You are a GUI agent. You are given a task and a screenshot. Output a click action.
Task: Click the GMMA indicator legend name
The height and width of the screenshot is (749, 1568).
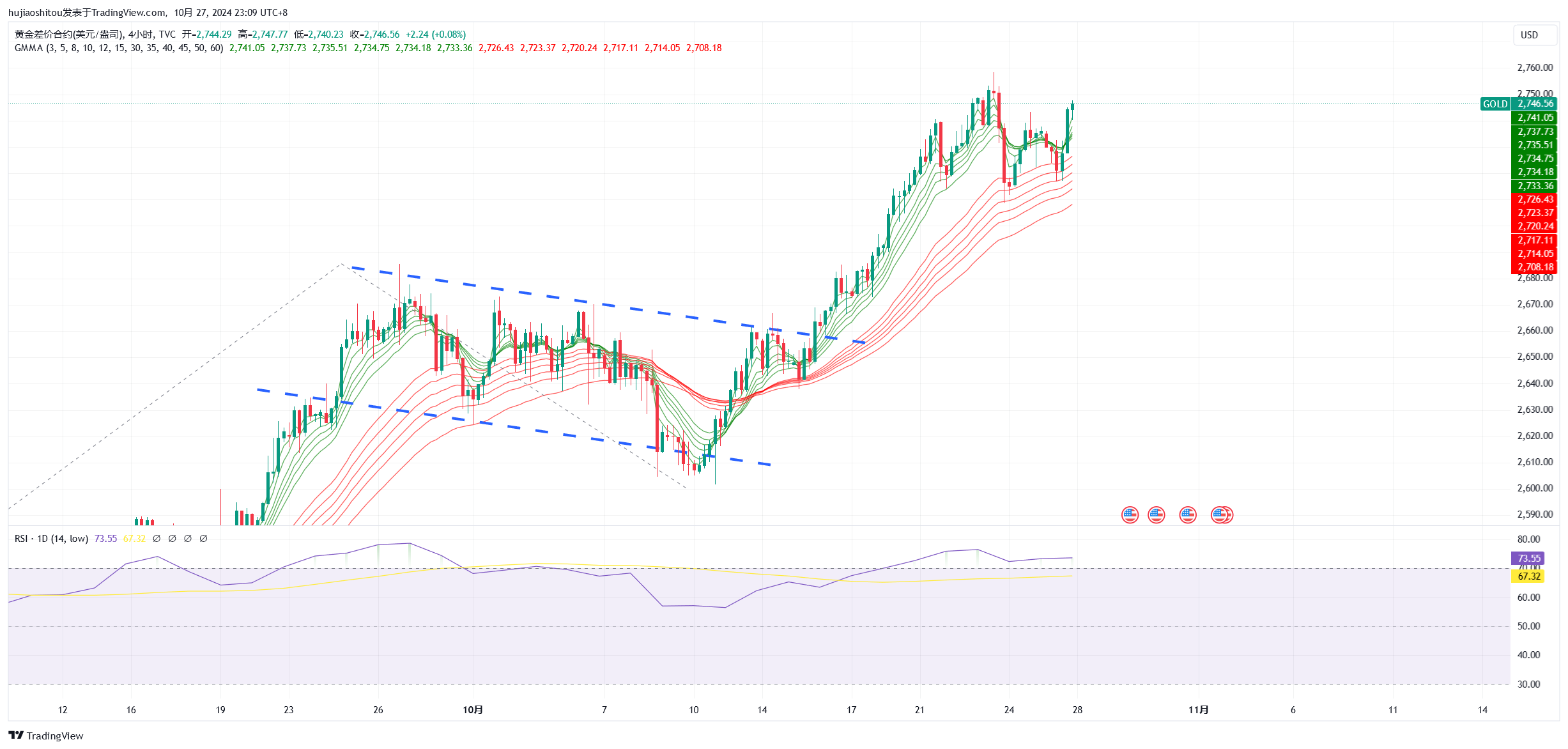point(119,48)
